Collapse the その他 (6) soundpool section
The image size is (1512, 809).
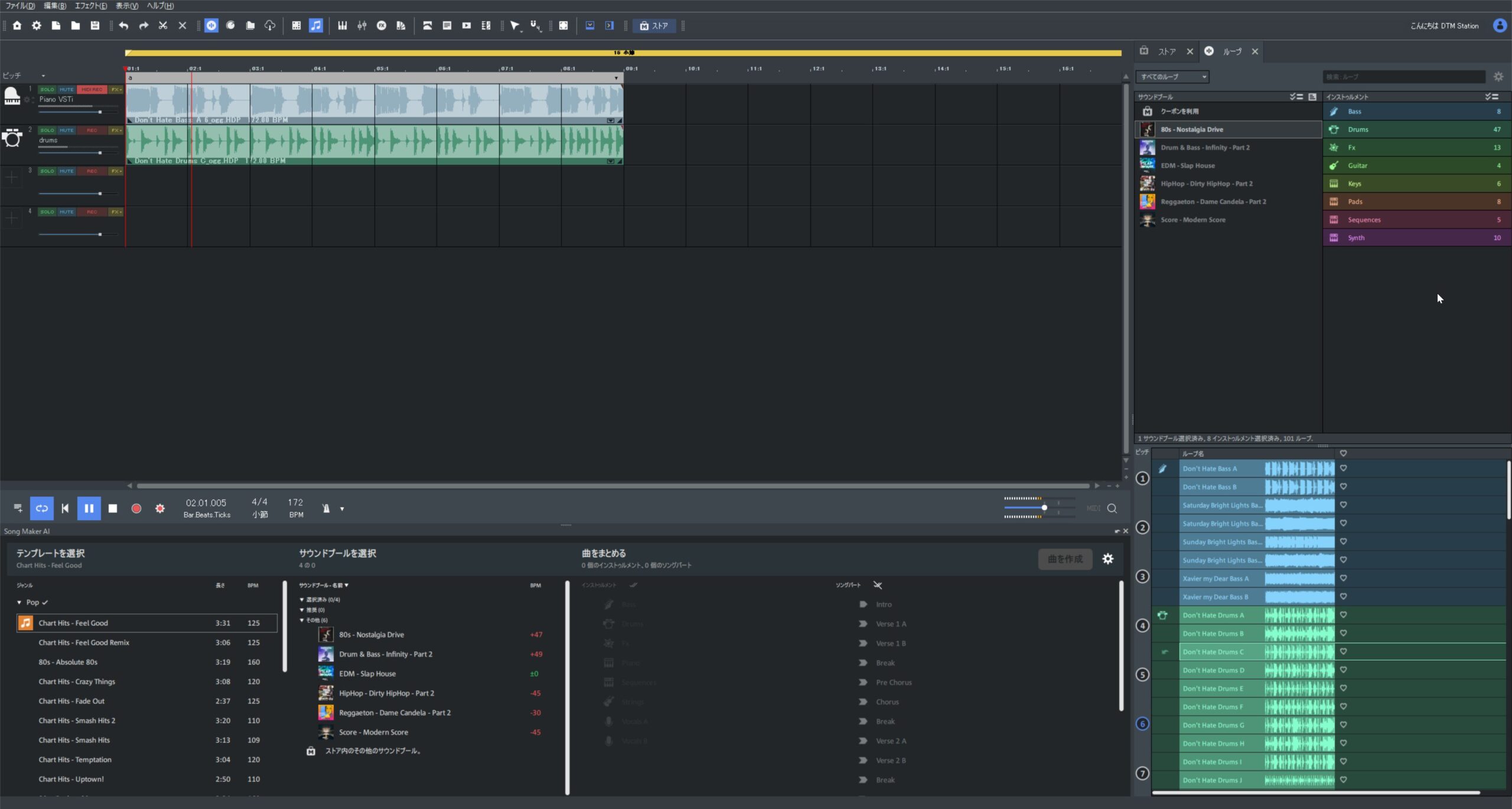tap(303, 620)
